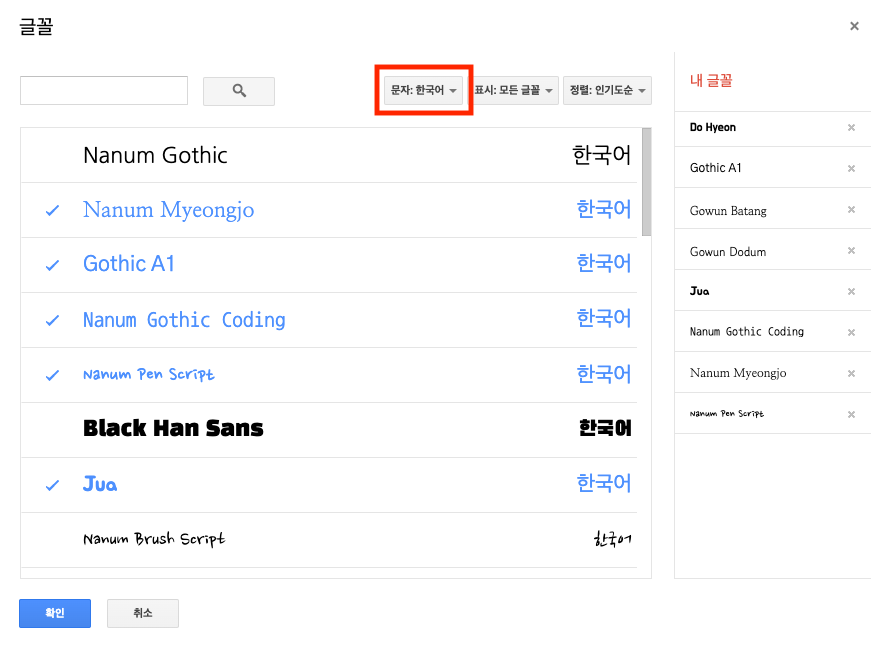
Task: Uncheck Gothic A1 in the font list
Action: point(52,266)
